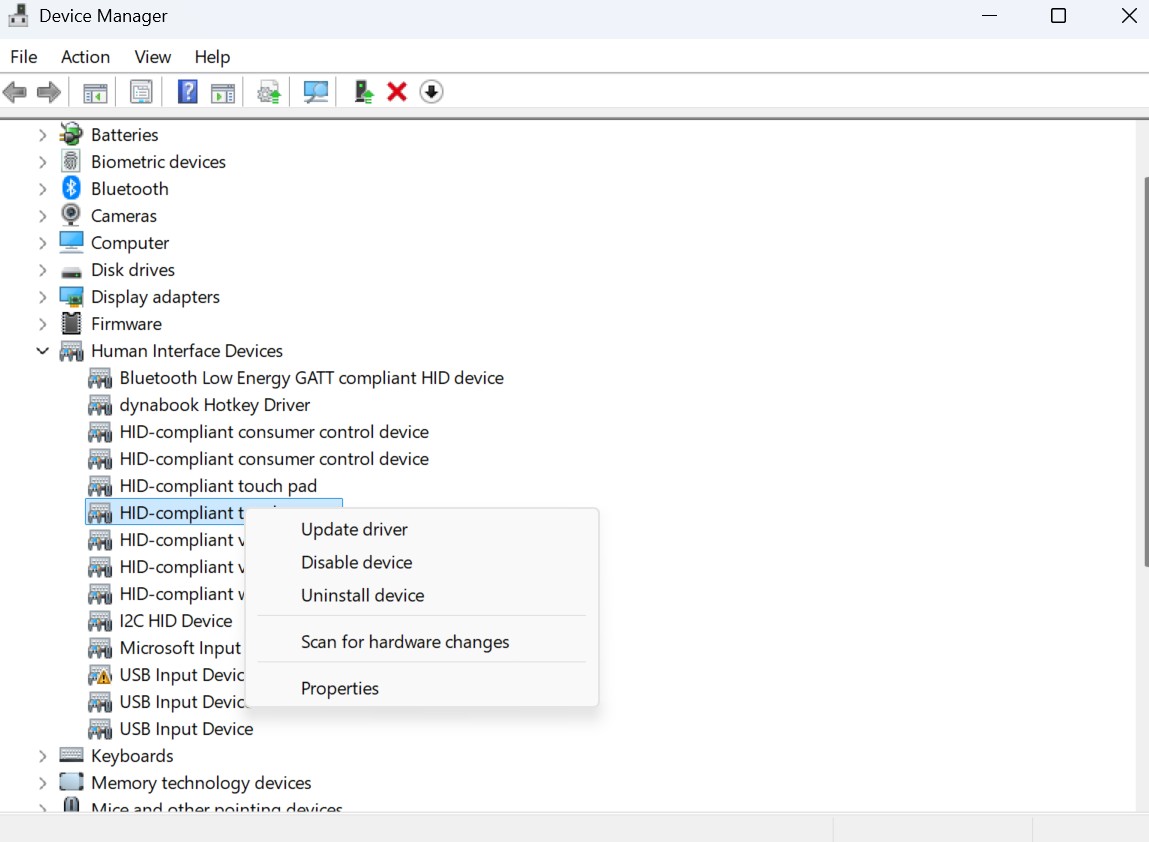
Task: Click the Keyboards category icon
Action: tap(71, 755)
